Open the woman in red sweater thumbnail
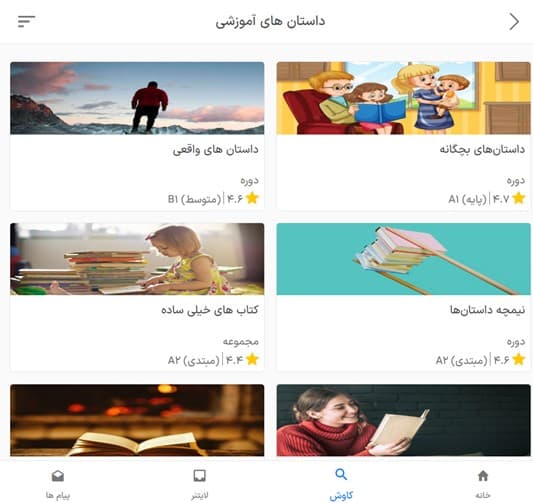The height and width of the screenshot is (503, 533). point(403,420)
